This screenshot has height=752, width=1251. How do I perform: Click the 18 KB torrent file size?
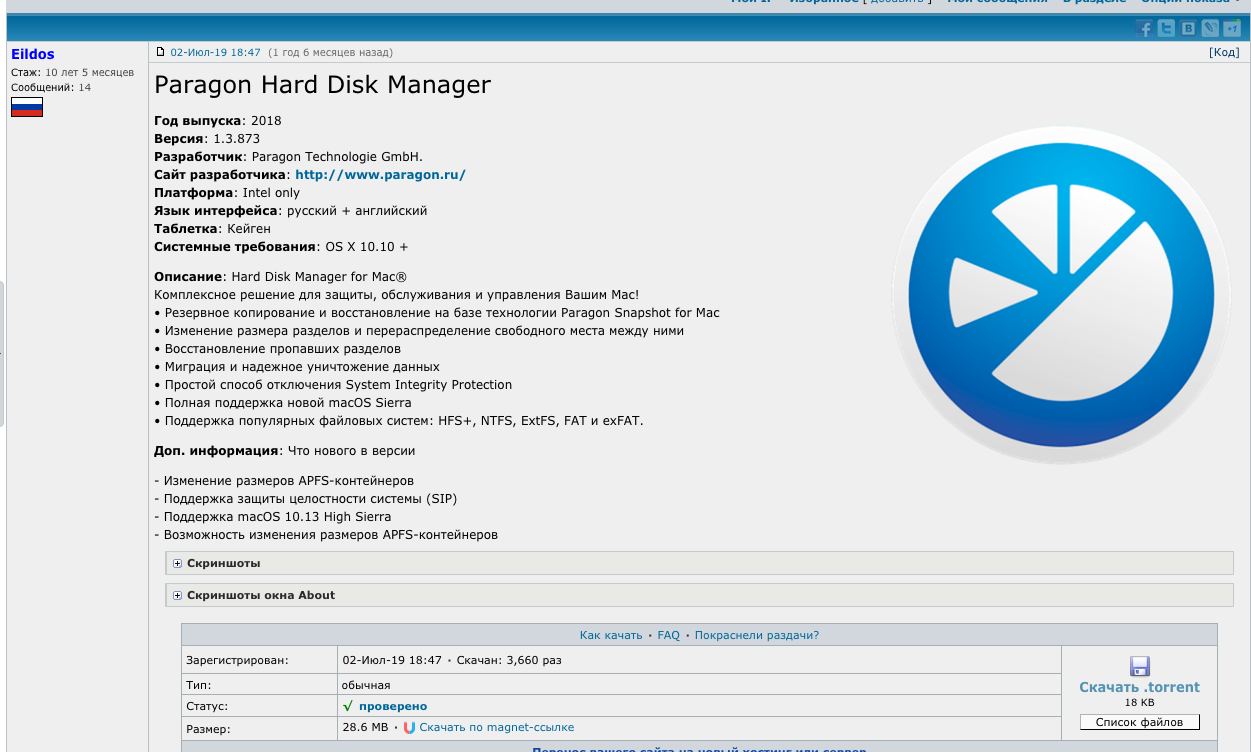[1139, 703]
